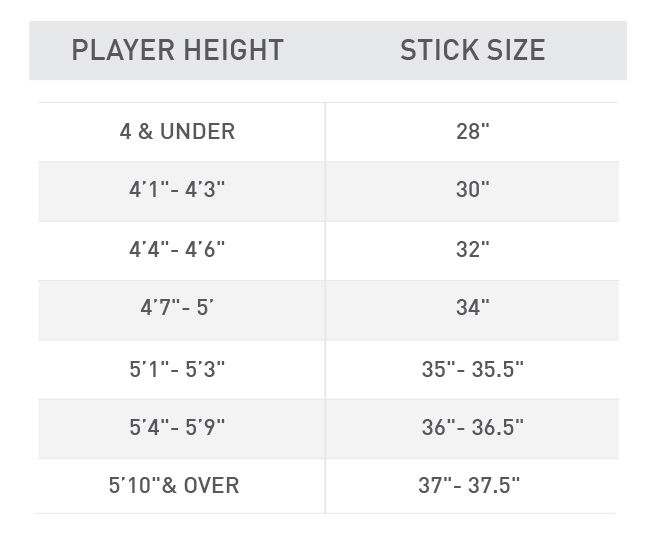Select the 4'4"- 4'6" height cell
This screenshot has height=540, width=656.
[x=177, y=250]
